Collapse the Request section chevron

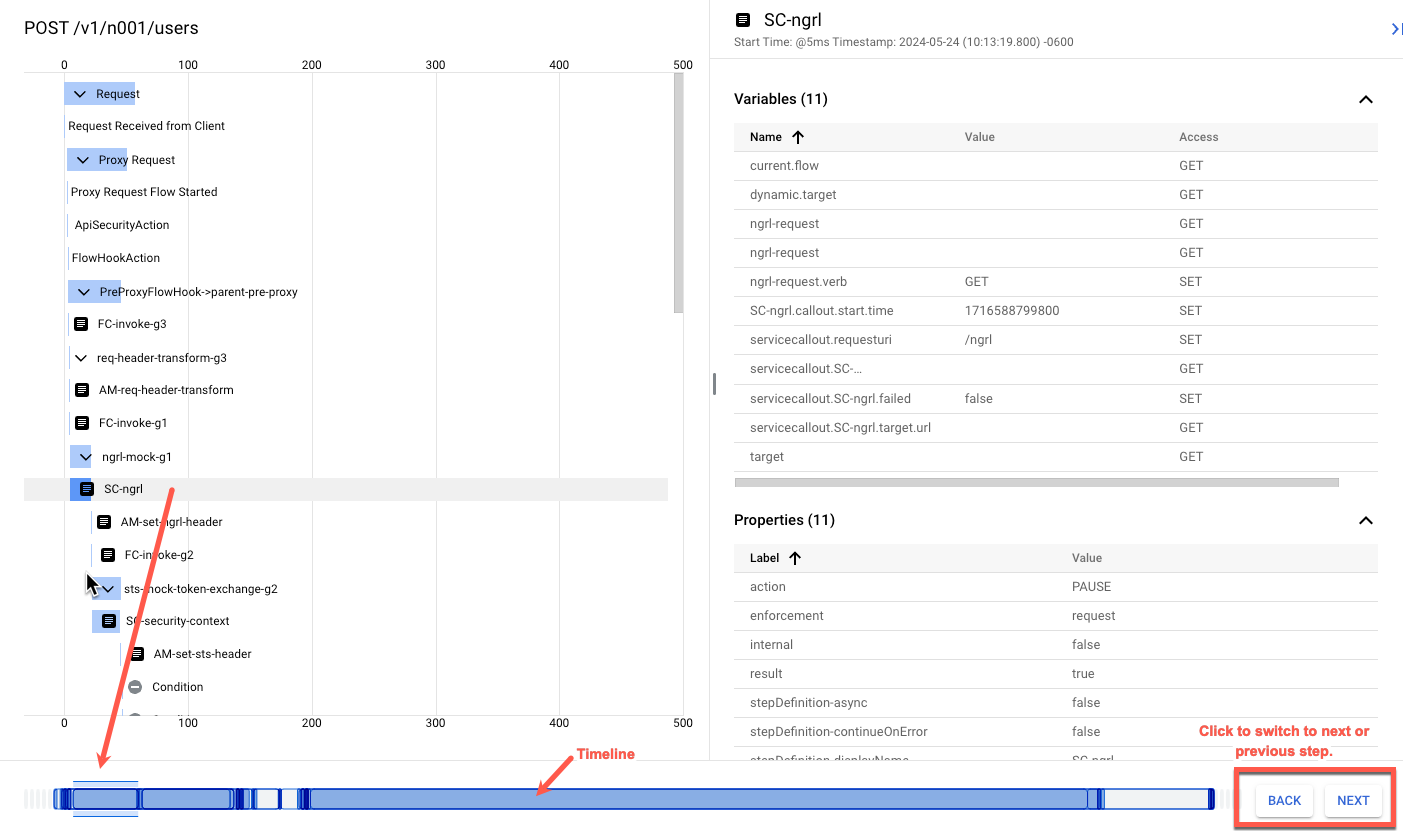[81, 94]
